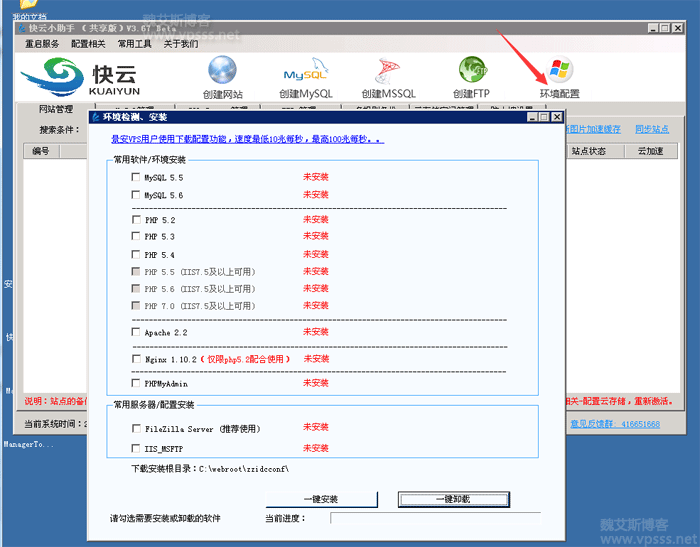Open the 创建MySQL dolphin icon
This screenshot has height=547, width=700.
click(x=304, y=72)
